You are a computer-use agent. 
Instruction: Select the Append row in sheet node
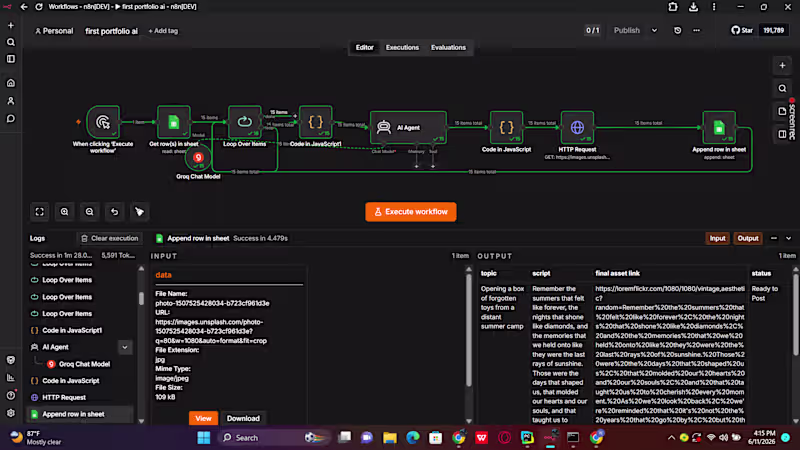click(719, 128)
